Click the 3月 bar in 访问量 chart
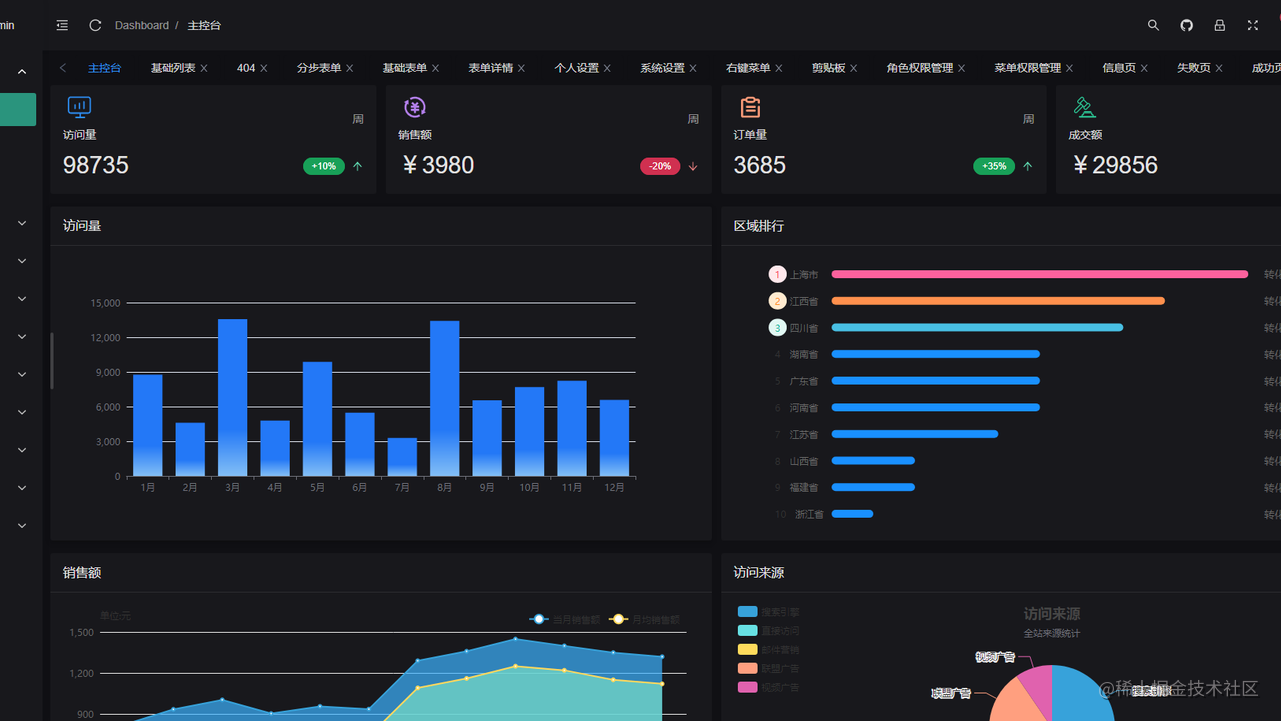 (233, 398)
